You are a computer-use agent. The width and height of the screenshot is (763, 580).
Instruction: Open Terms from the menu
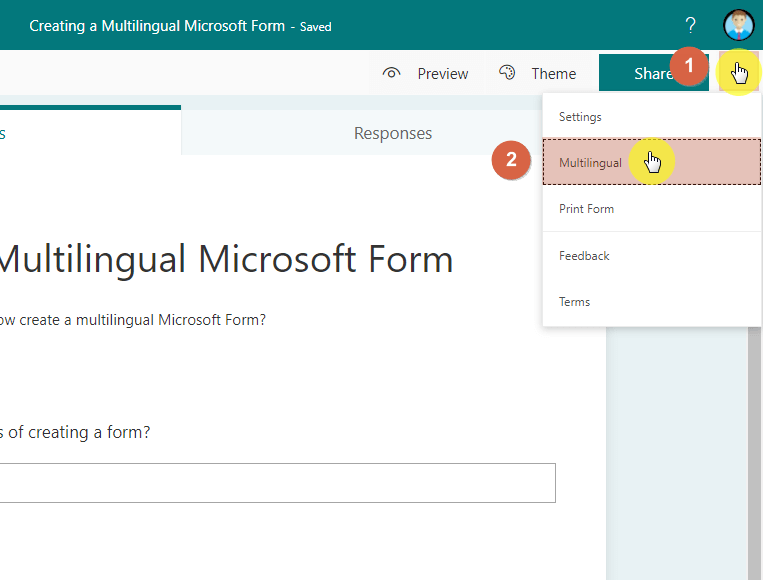click(652, 302)
